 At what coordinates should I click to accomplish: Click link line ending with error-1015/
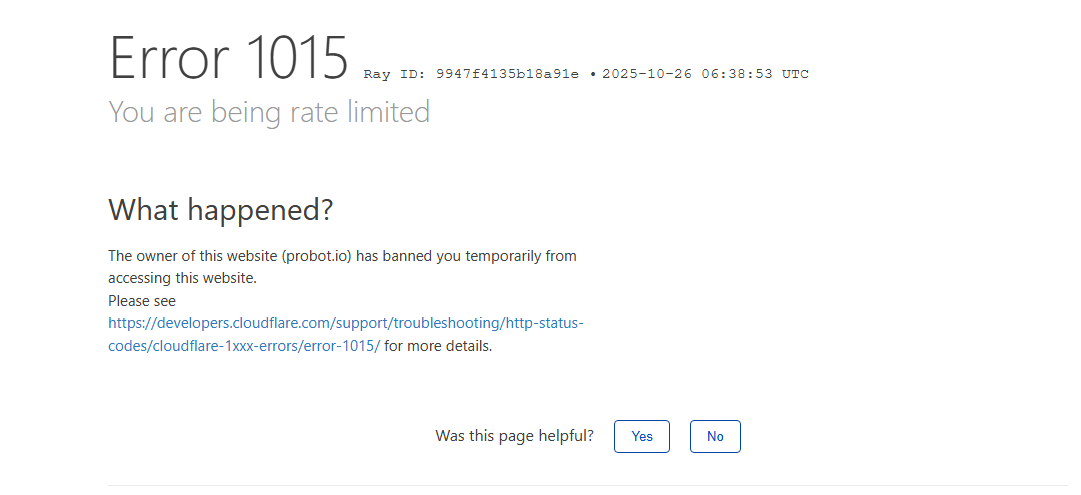tap(244, 346)
